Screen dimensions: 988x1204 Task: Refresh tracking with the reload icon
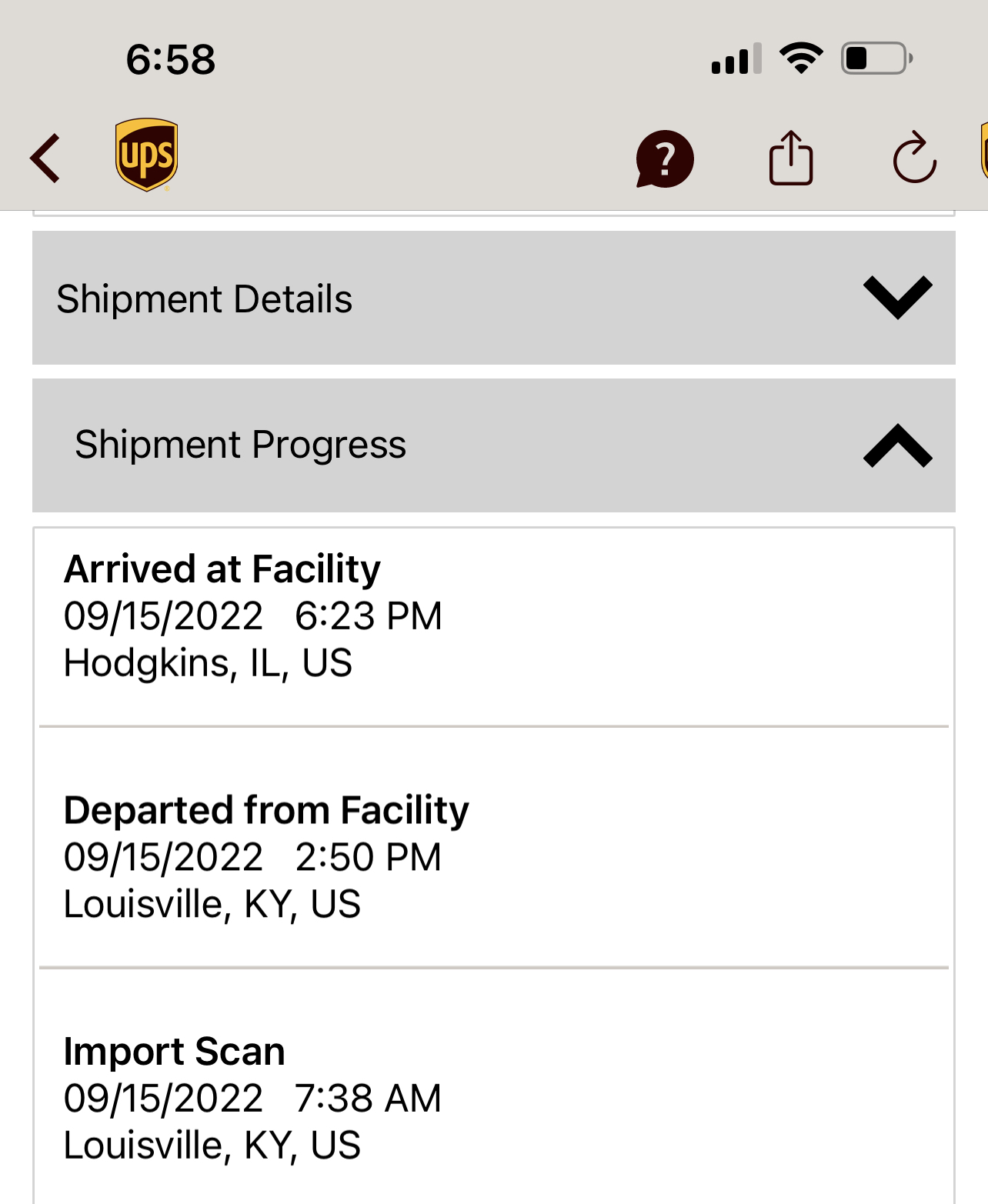[915, 157]
